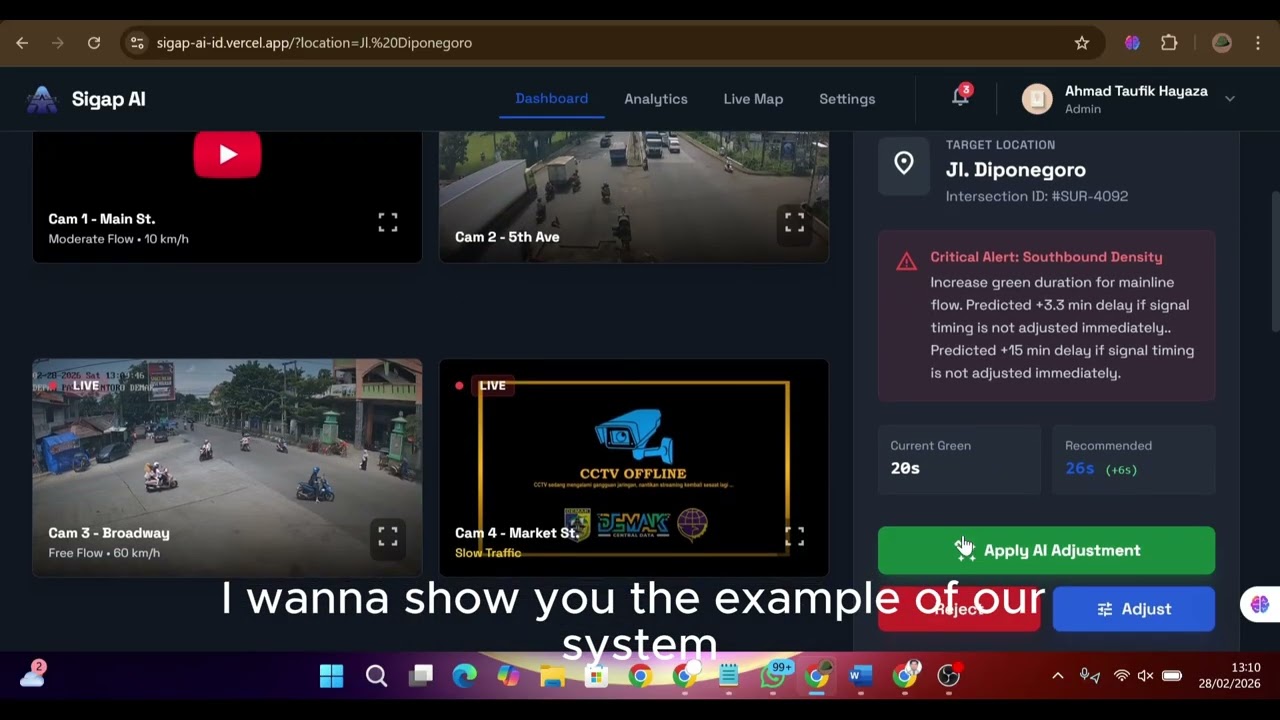Image resolution: width=1280 pixels, height=720 pixels.
Task: Reload the page
Action: pyautogui.click(x=93, y=43)
